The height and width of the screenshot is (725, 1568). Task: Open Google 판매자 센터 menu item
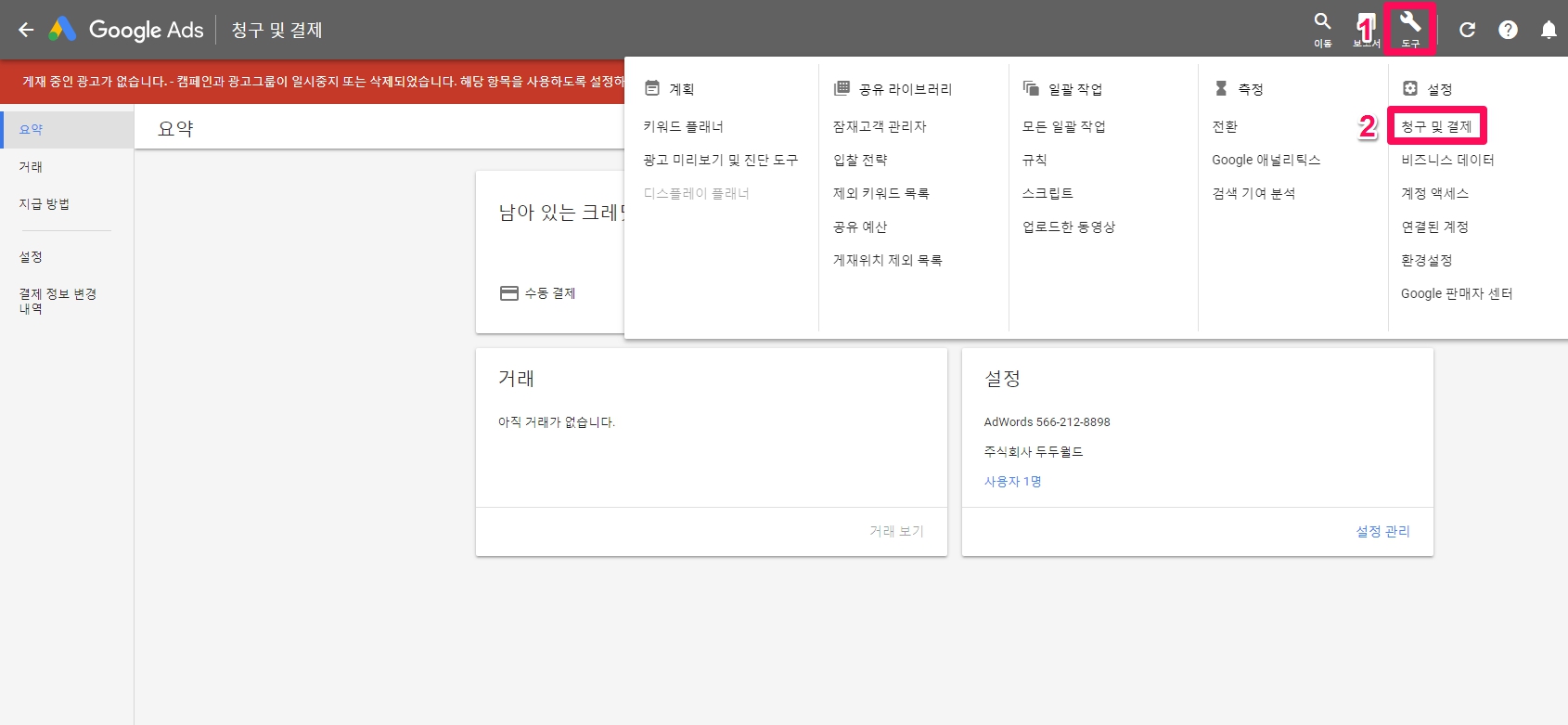click(x=1457, y=293)
